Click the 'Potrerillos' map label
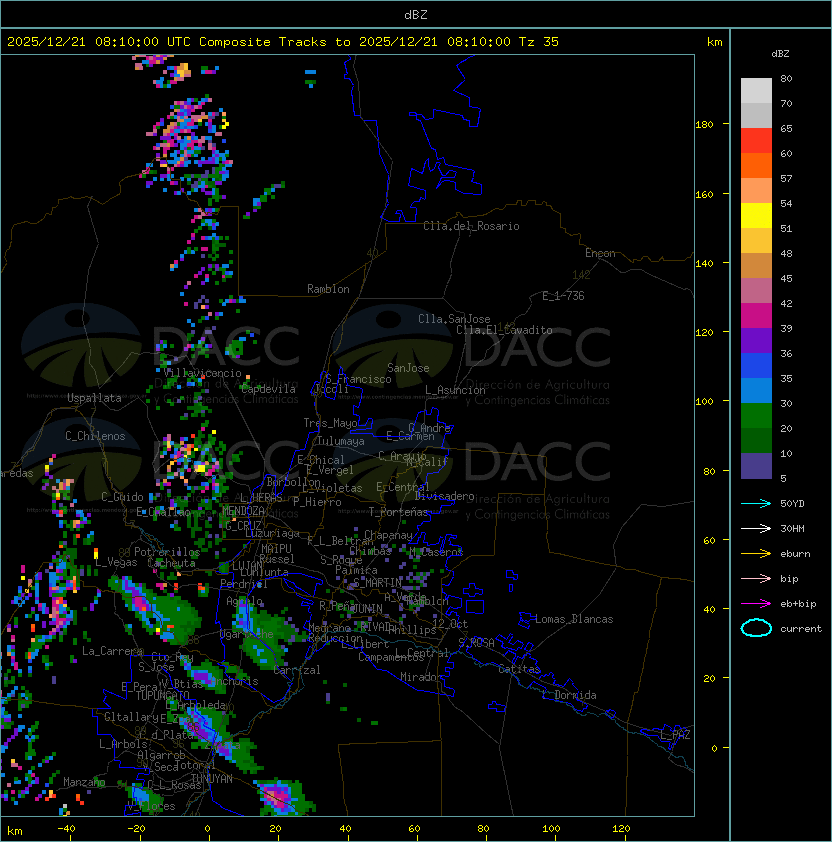Viewport: 832px width, 842px height. (x=167, y=552)
